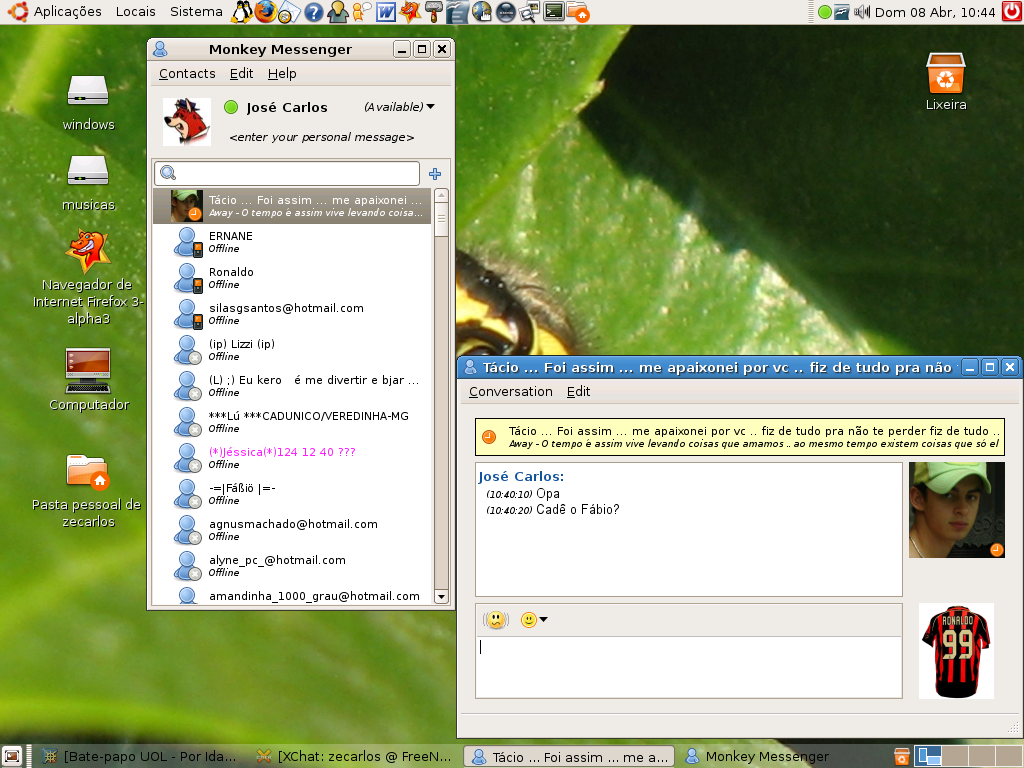Viewport: 1024px width, 768px height.
Task: Click the red shutdown power icon
Action: tap(1011, 12)
